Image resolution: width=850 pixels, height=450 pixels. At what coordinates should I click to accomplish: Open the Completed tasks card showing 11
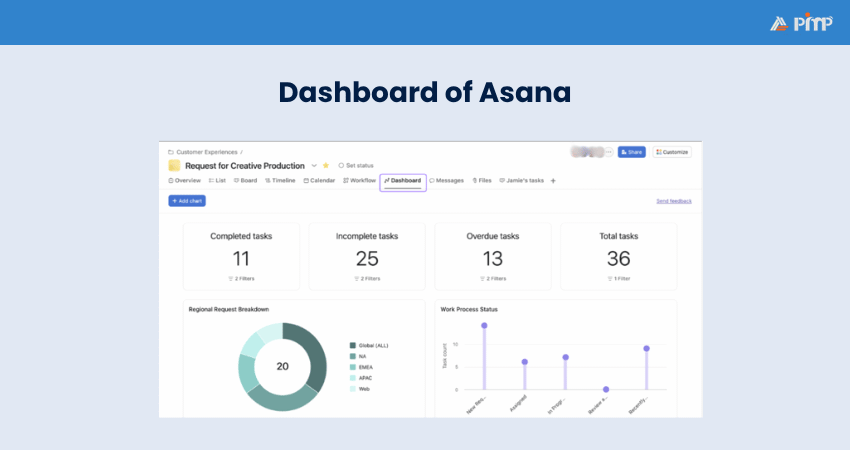(241, 256)
